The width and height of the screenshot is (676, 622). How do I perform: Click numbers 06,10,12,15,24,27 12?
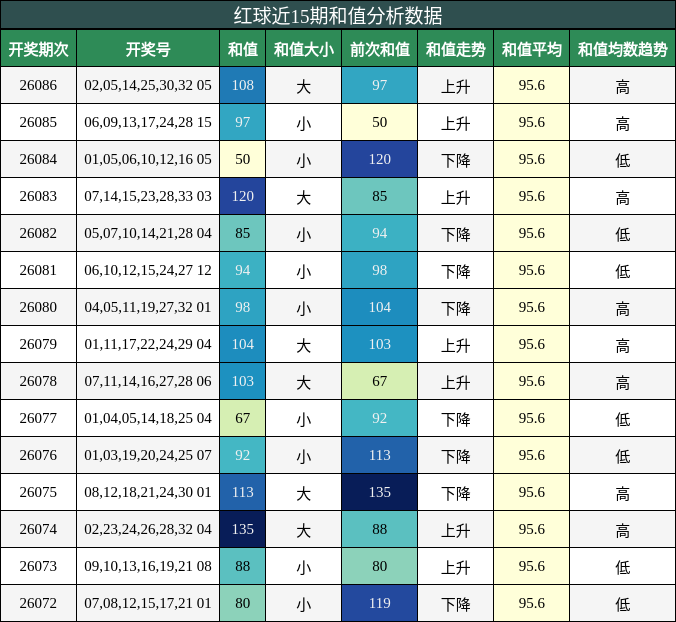tap(148, 270)
